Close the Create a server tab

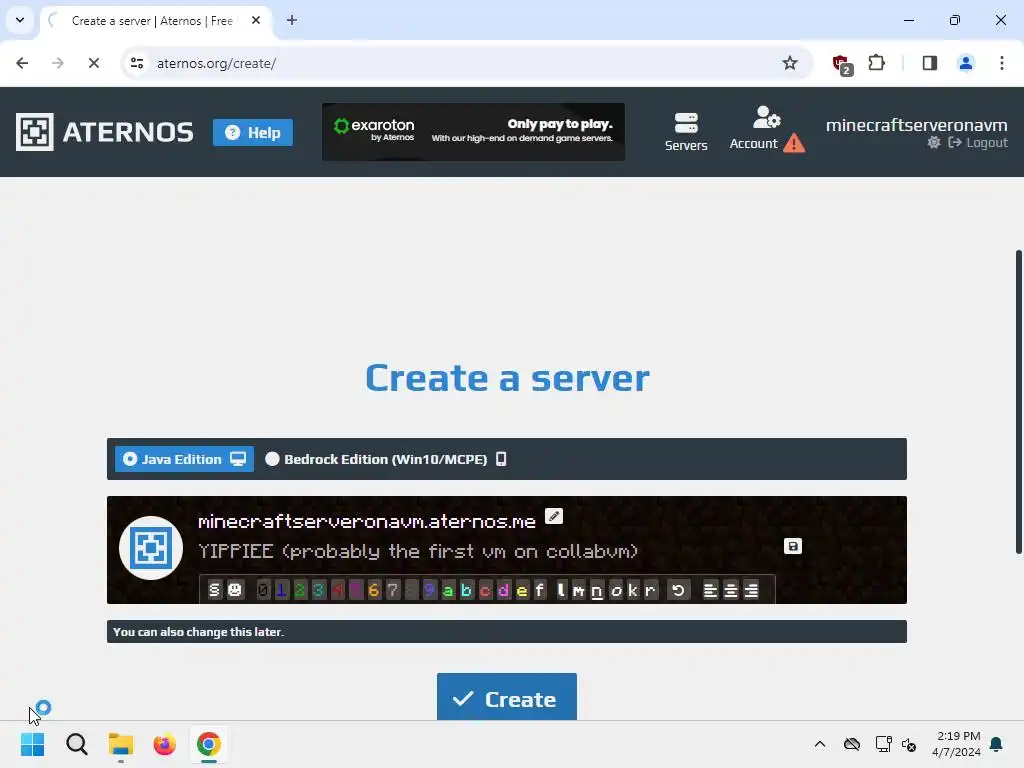point(256,20)
